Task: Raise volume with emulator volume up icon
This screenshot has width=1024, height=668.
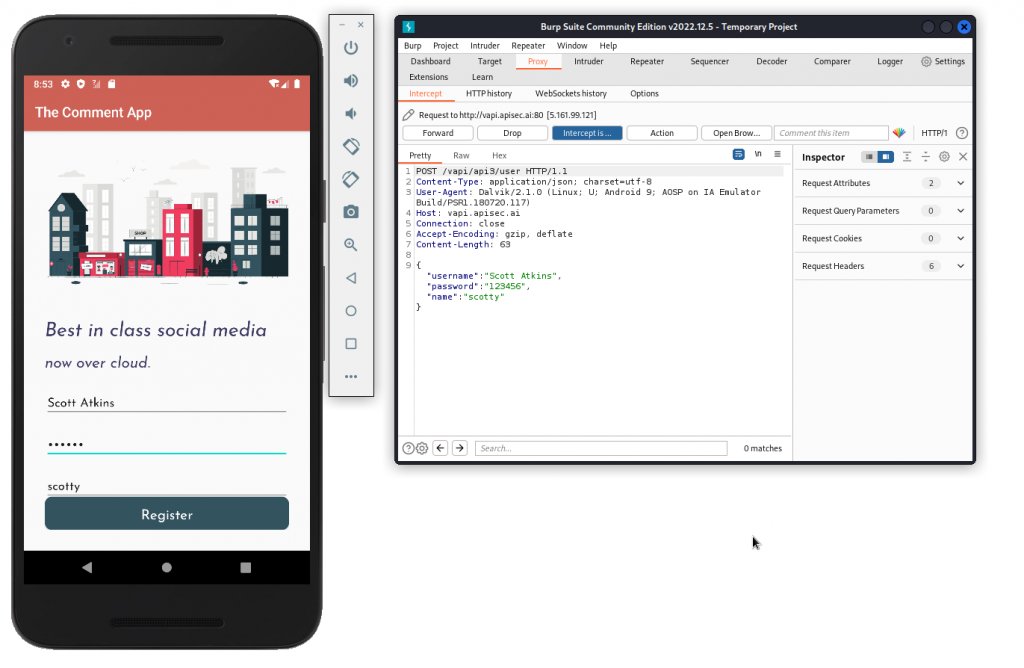Action: point(351,80)
